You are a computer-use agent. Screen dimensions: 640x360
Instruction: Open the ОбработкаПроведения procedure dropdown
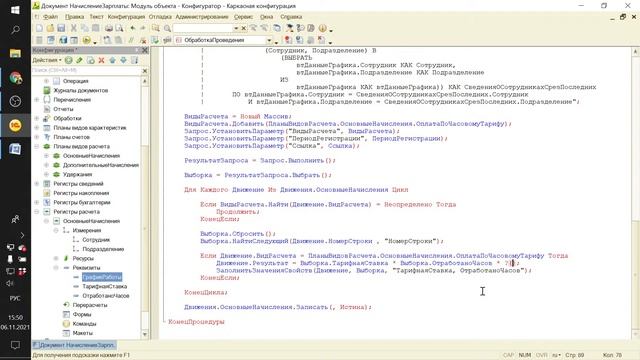click(269, 40)
